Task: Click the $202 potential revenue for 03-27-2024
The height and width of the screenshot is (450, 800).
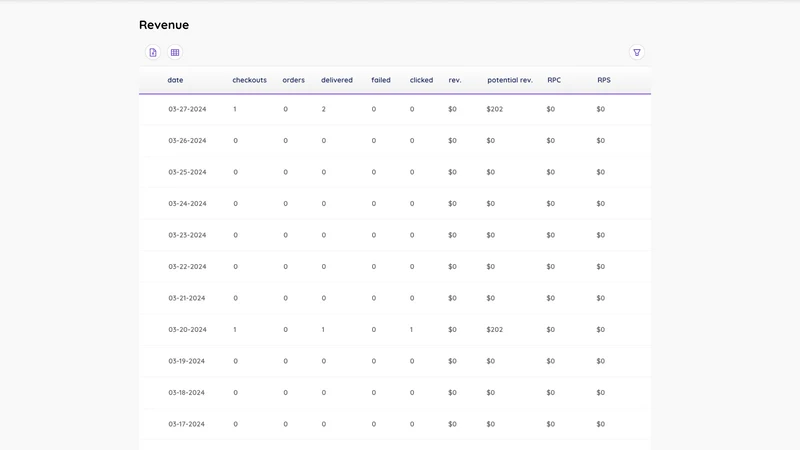Action: pos(494,109)
